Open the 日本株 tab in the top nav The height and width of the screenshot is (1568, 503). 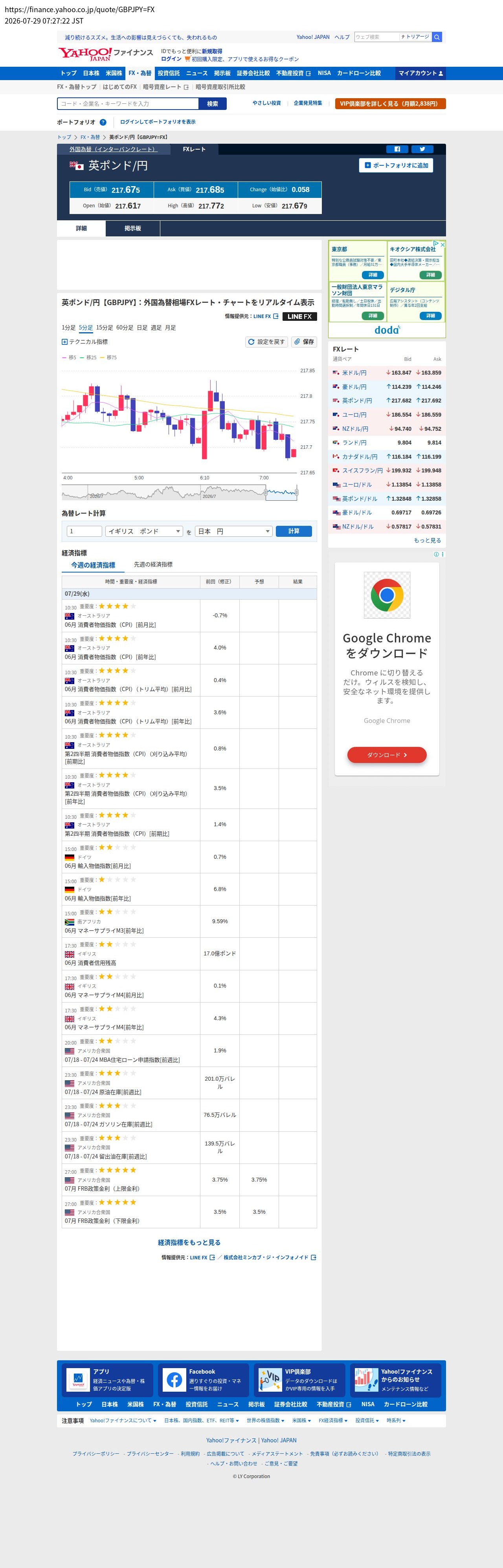(91, 74)
